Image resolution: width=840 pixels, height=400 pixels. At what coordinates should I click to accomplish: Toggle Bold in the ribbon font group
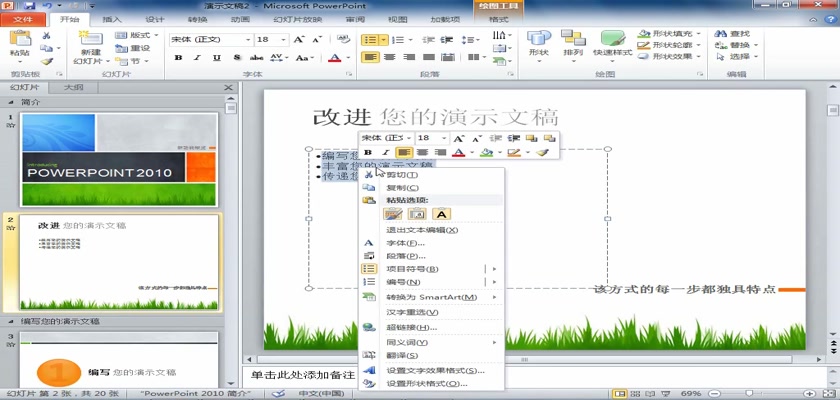[179, 57]
